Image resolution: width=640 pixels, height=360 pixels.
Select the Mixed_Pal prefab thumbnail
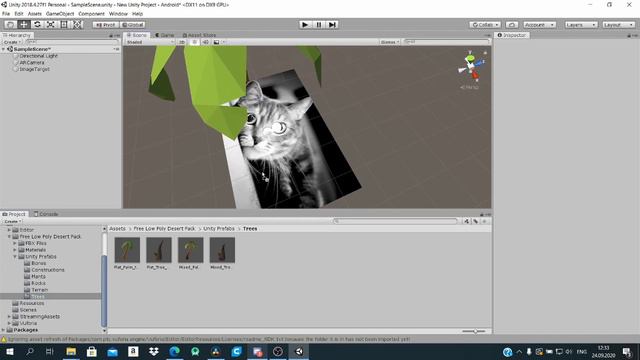(x=191, y=250)
